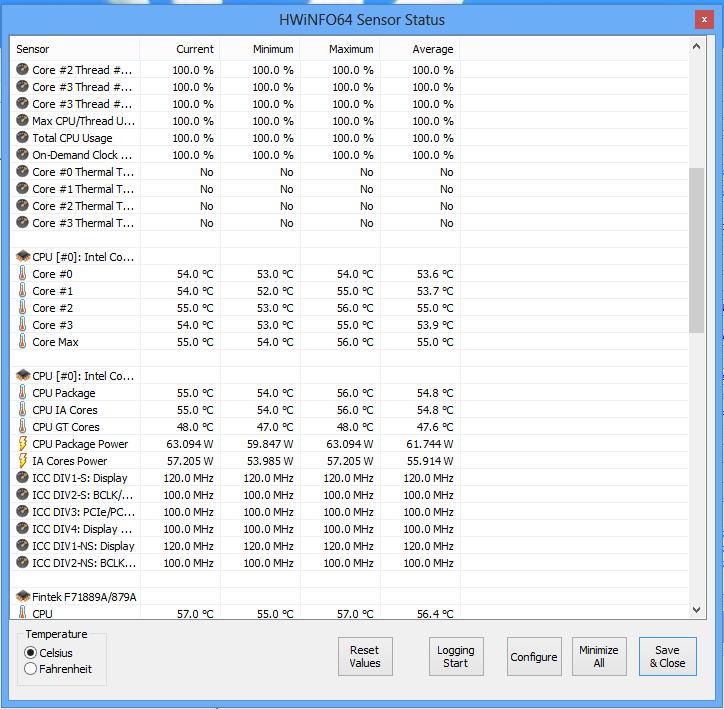This screenshot has height=709, width=724.
Task: Click the thermometer icon of Core #1
Action: click(22, 290)
